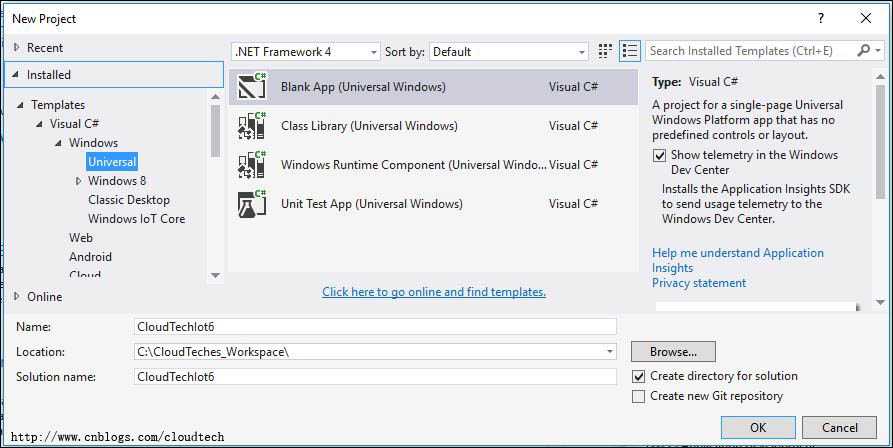Image resolution: width=893 pixels, height=448 pixels.
Task: Select Classic Desktop in the tree
Action: pos(129,200)
